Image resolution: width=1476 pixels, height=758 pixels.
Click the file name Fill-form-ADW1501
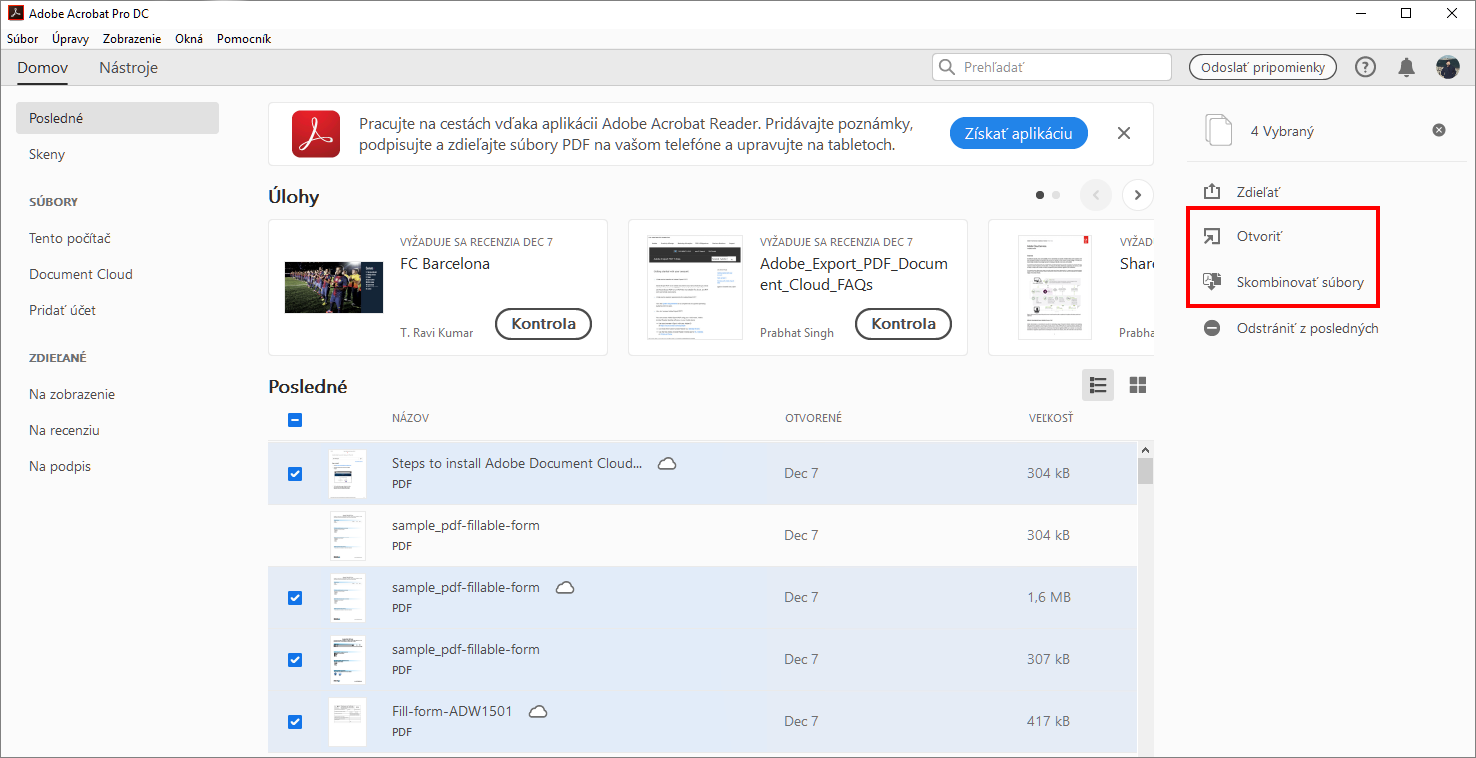452,712
